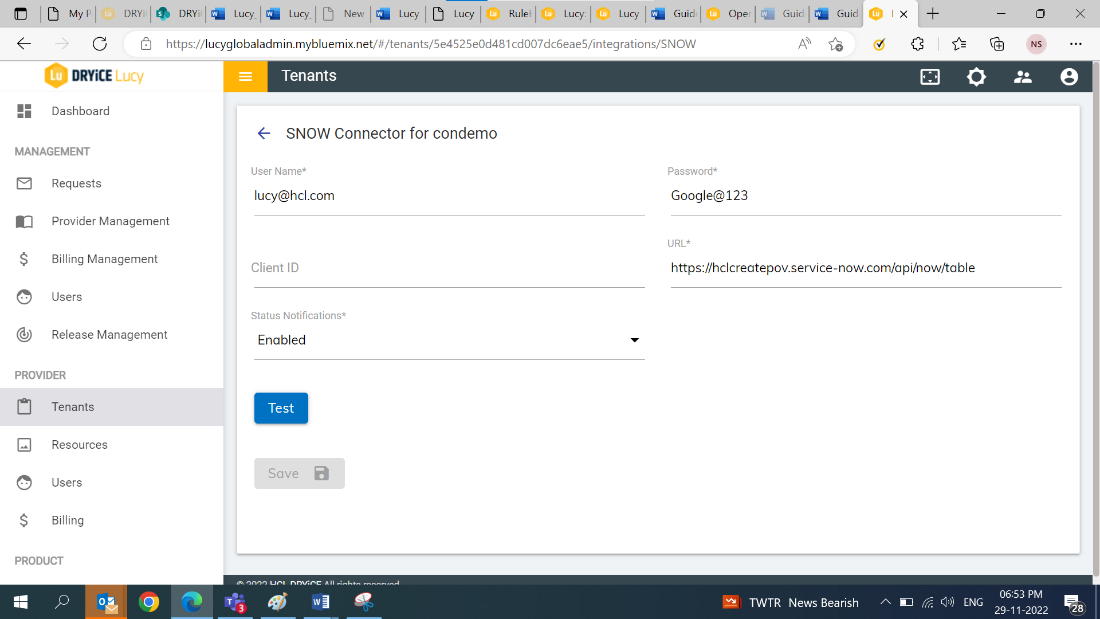1100x619 pixels.
Task: Open the user account profile icon
Action: pos(1068,76)
